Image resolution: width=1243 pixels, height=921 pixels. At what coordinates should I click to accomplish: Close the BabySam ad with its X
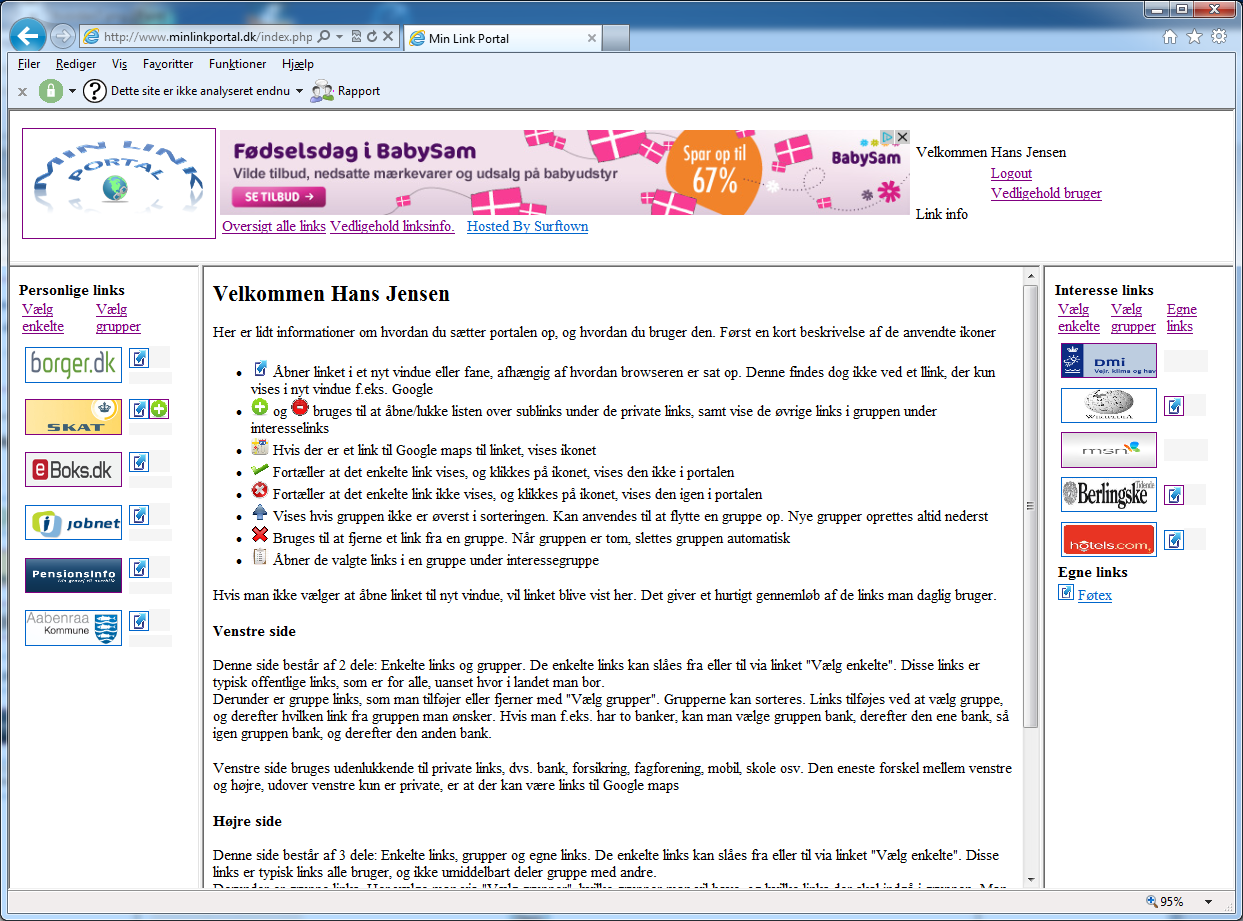(x=902, y=137)
